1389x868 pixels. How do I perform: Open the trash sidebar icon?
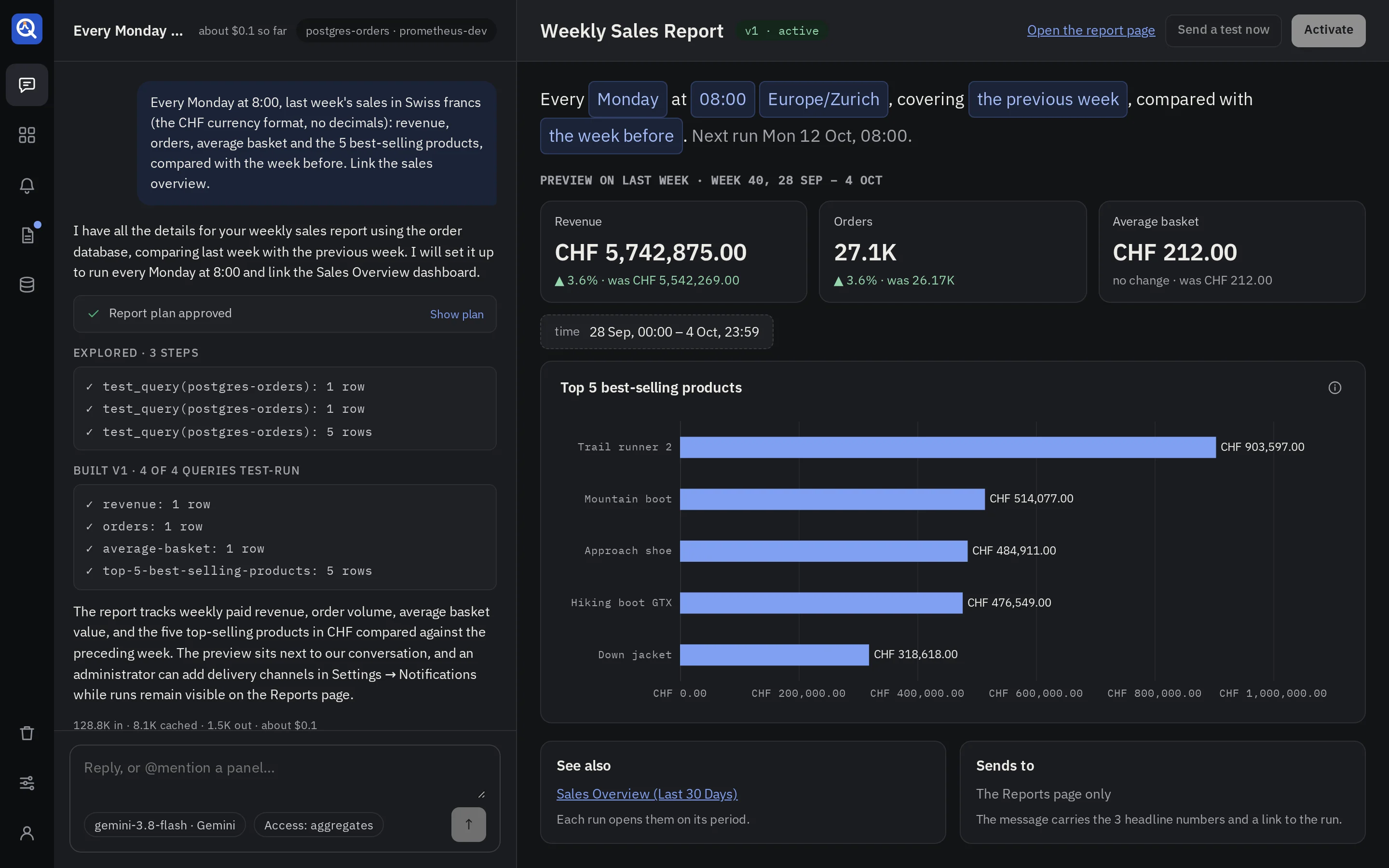point(27,733)
